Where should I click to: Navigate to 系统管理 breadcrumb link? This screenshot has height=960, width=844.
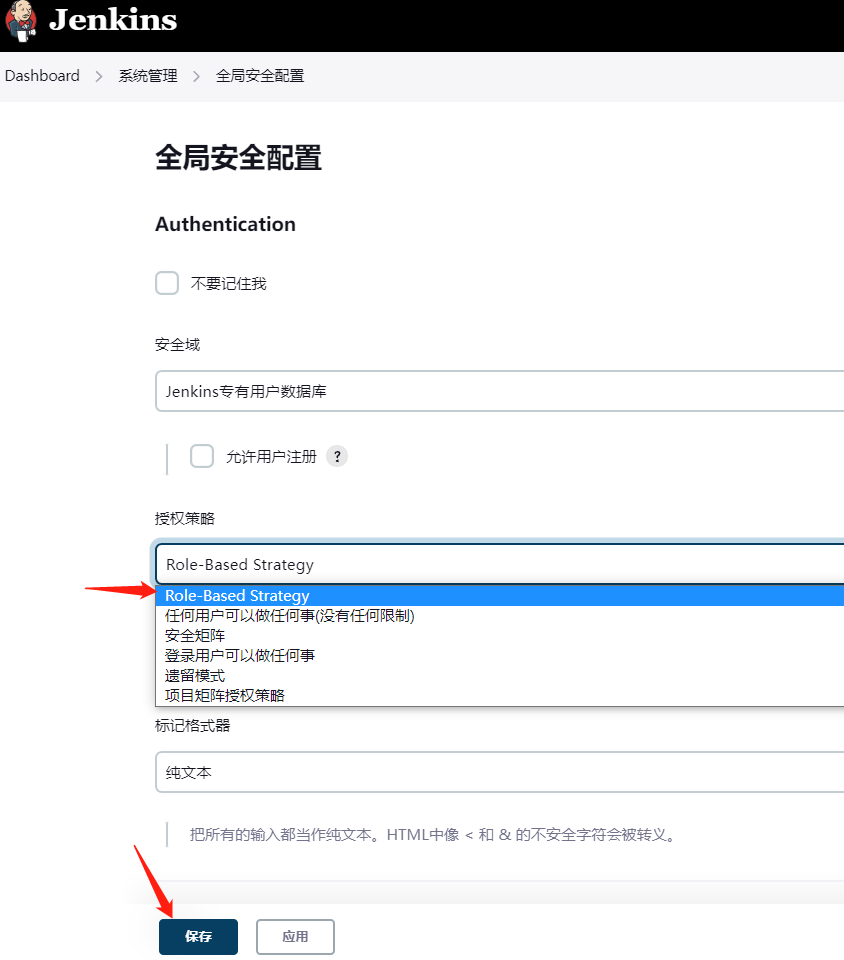pyautogui.click(x=148, y=76)
